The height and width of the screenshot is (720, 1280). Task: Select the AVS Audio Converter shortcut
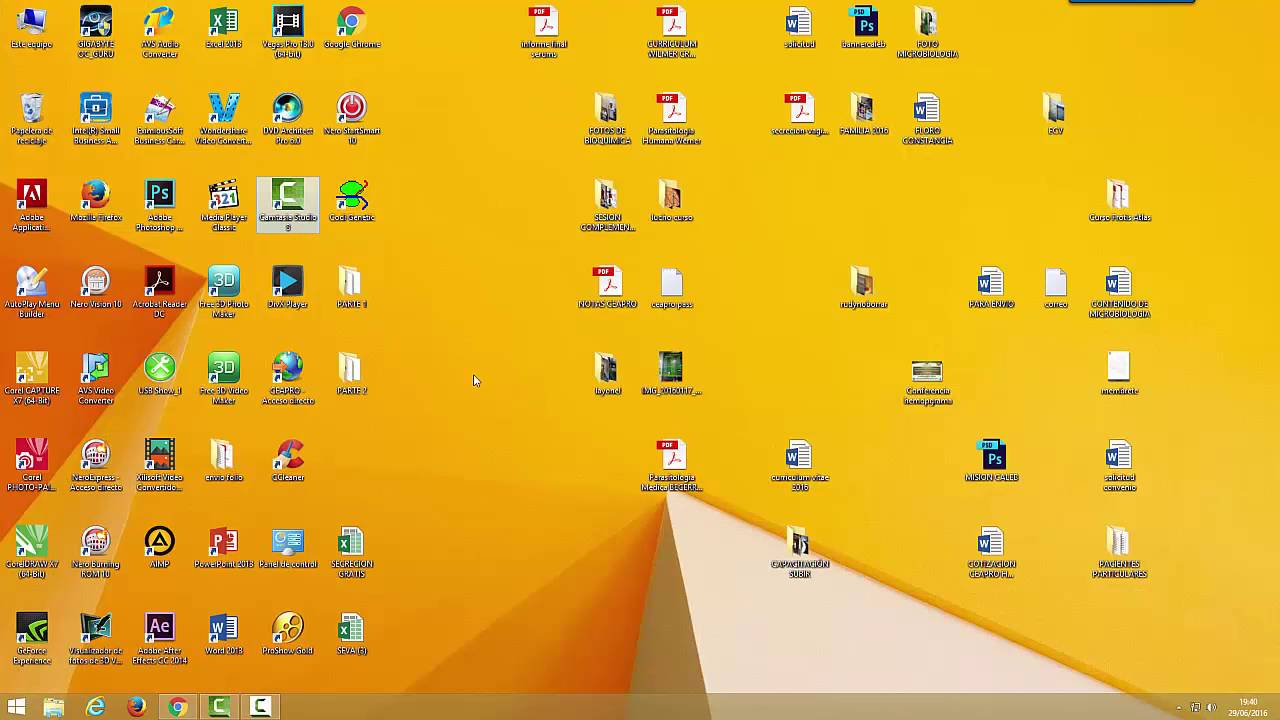pos(160,33)
